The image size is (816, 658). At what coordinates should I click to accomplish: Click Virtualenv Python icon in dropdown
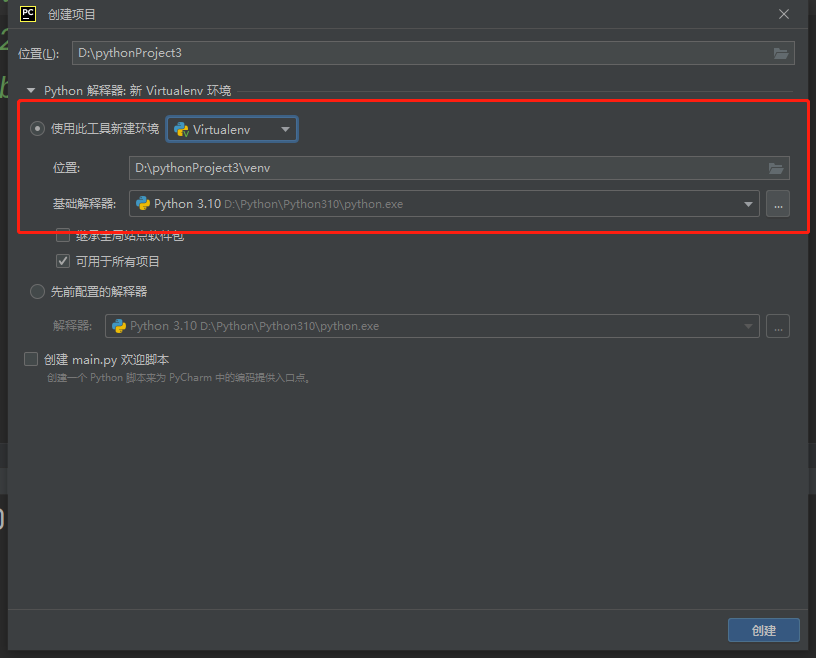tap(181, 130)
